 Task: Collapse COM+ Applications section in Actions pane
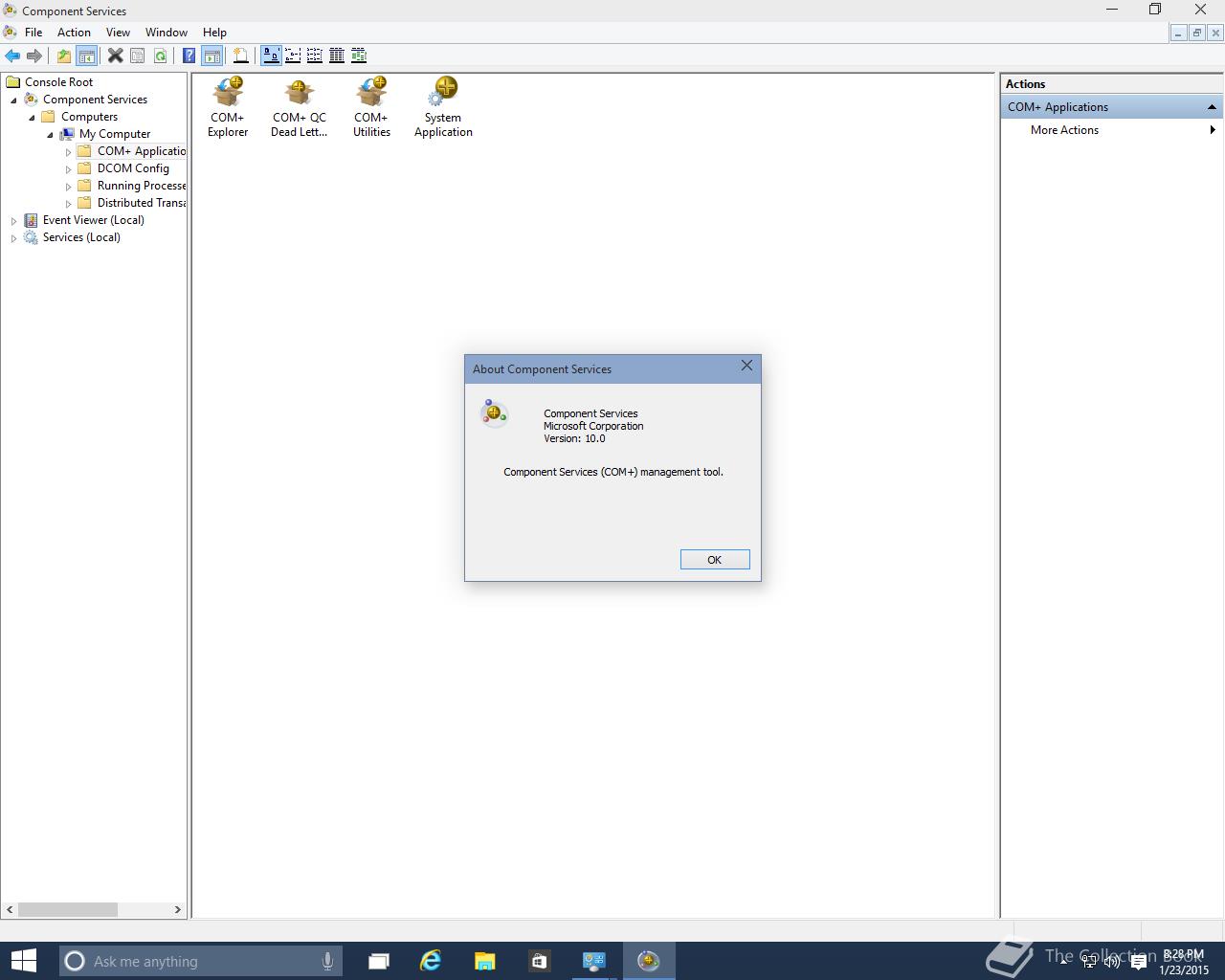point(1212,107)
